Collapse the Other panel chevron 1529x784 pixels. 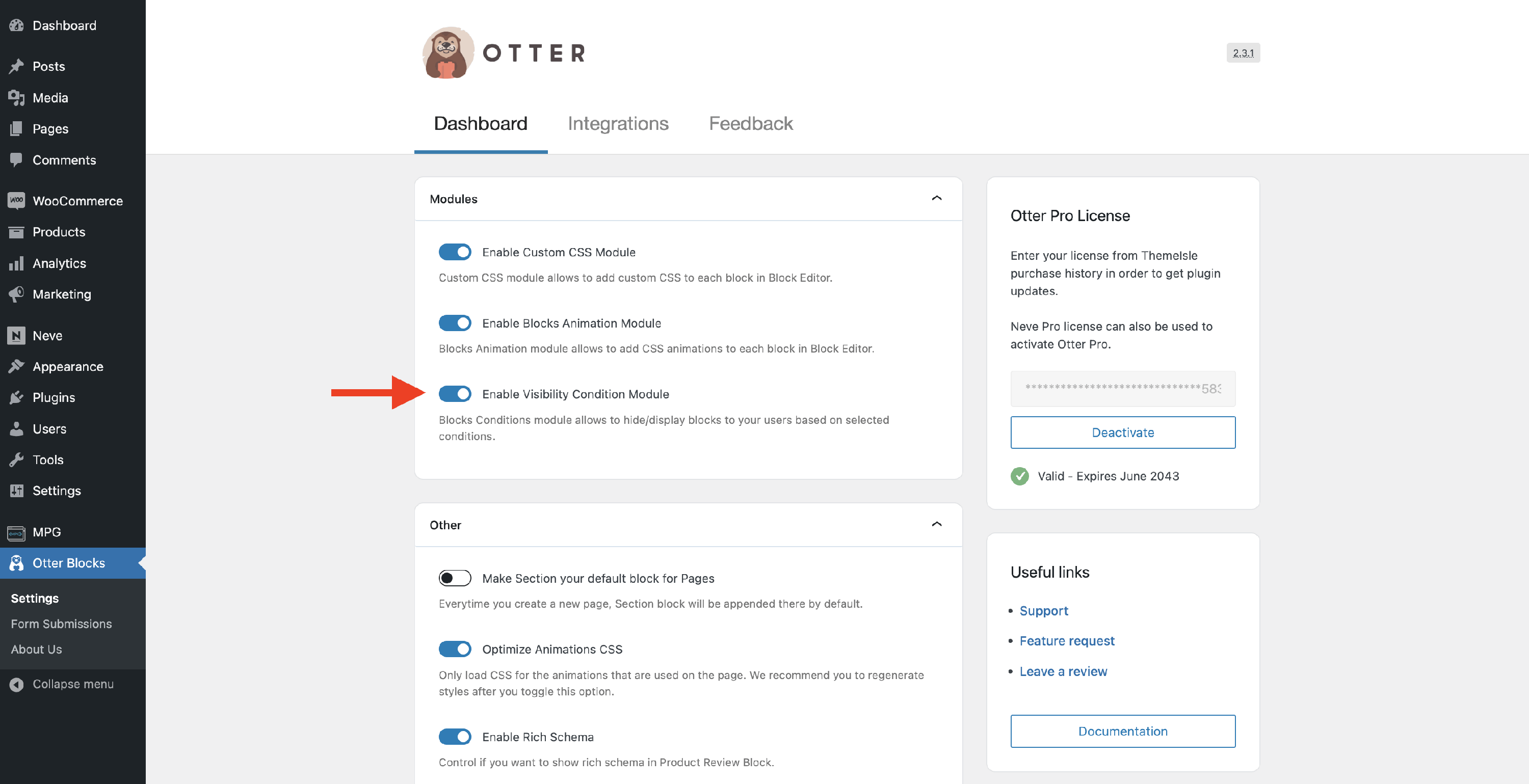pos(936,524)
